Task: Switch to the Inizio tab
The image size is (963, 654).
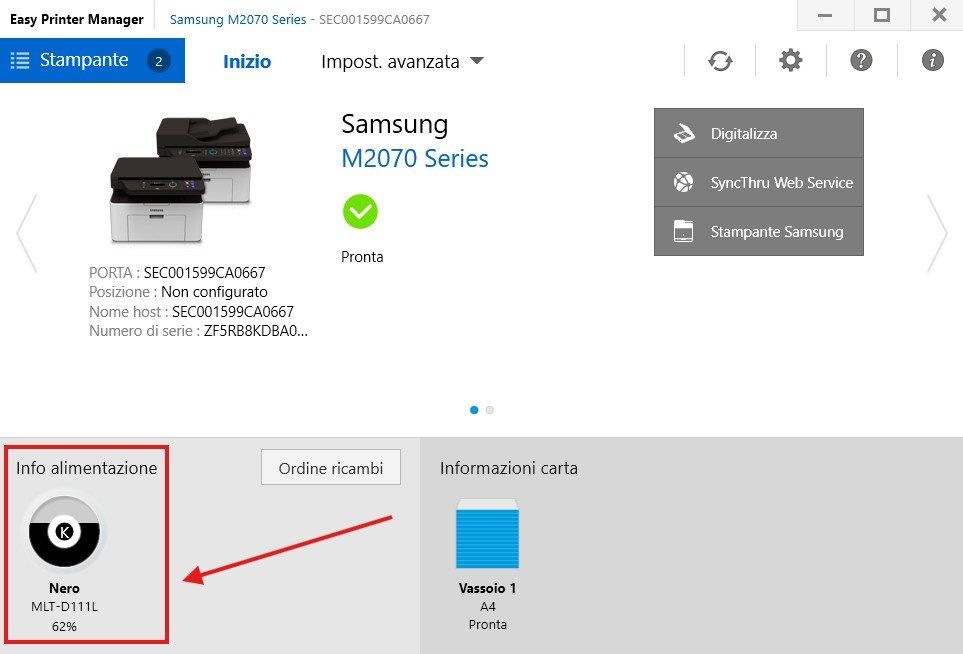Action: click(247, 61)
